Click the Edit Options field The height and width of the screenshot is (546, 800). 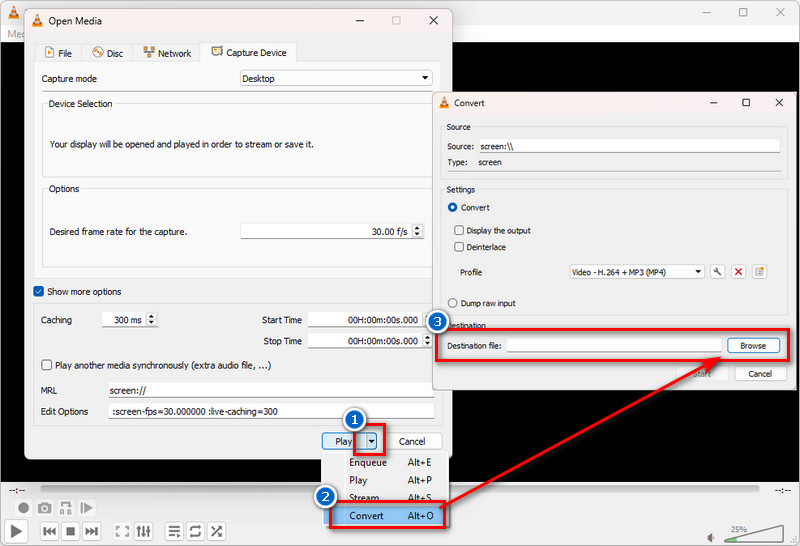pyautogui.click(x=271, y=411)
